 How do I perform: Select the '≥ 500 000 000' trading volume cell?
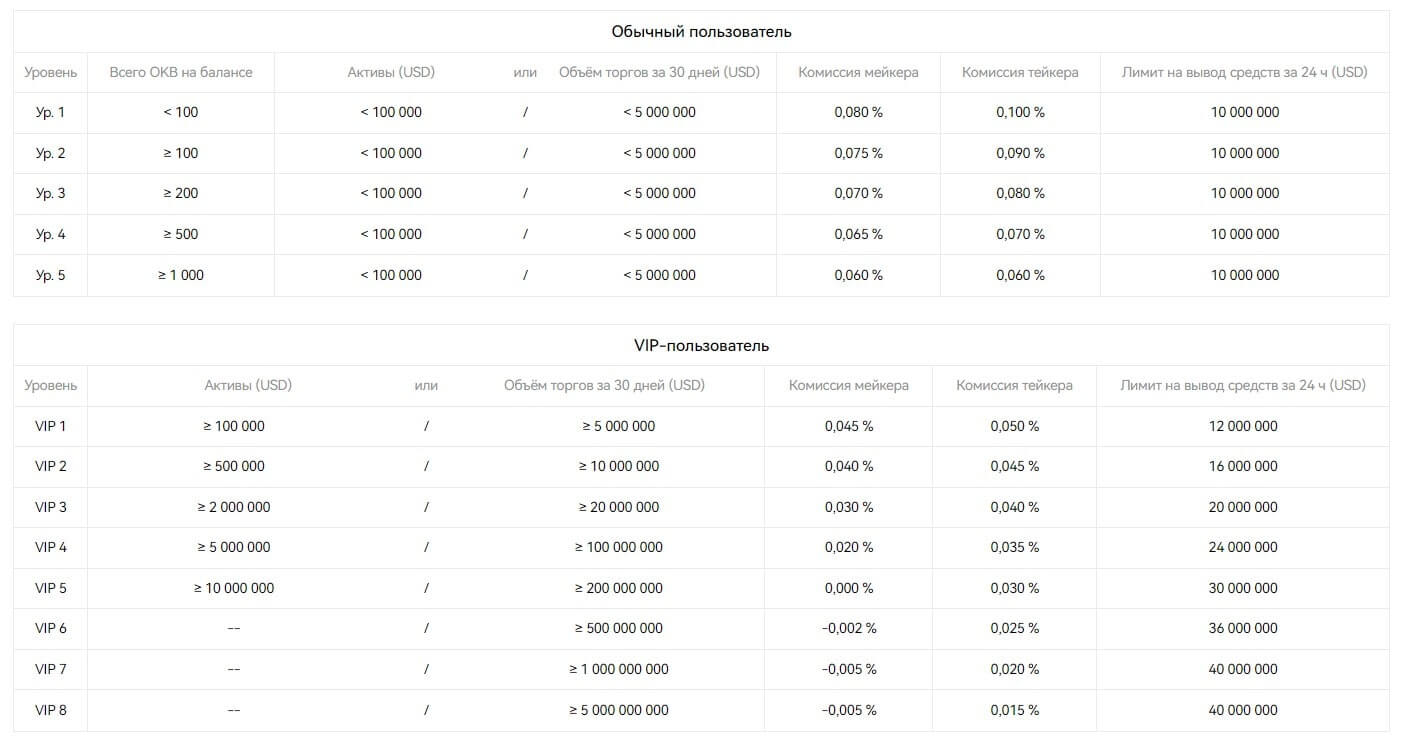619,628
